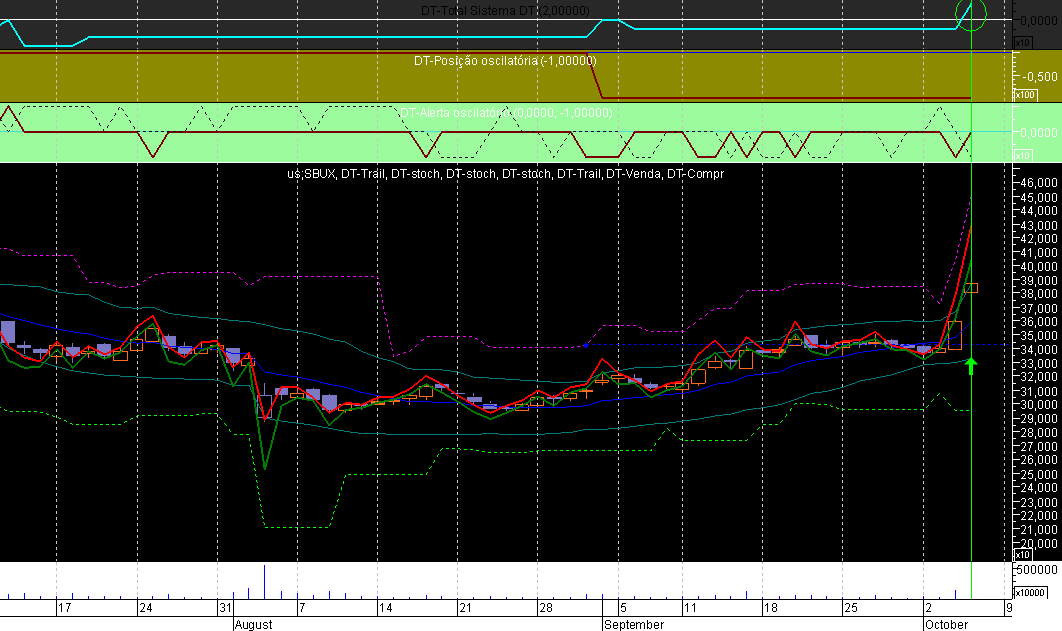Select the DT-Posição oscilatória label

click(505, 61)
